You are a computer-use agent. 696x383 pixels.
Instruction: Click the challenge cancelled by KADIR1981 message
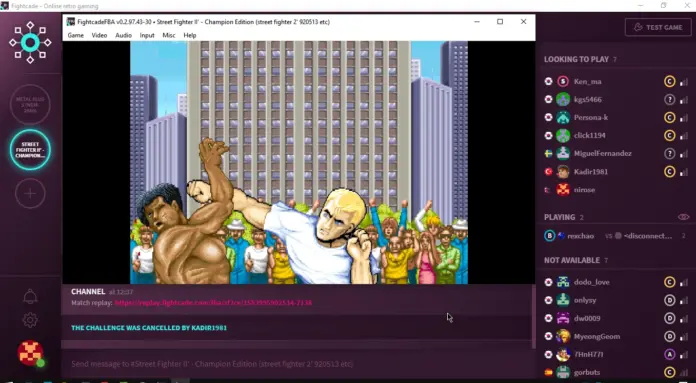pyautogui.click(x=149, y=328)
